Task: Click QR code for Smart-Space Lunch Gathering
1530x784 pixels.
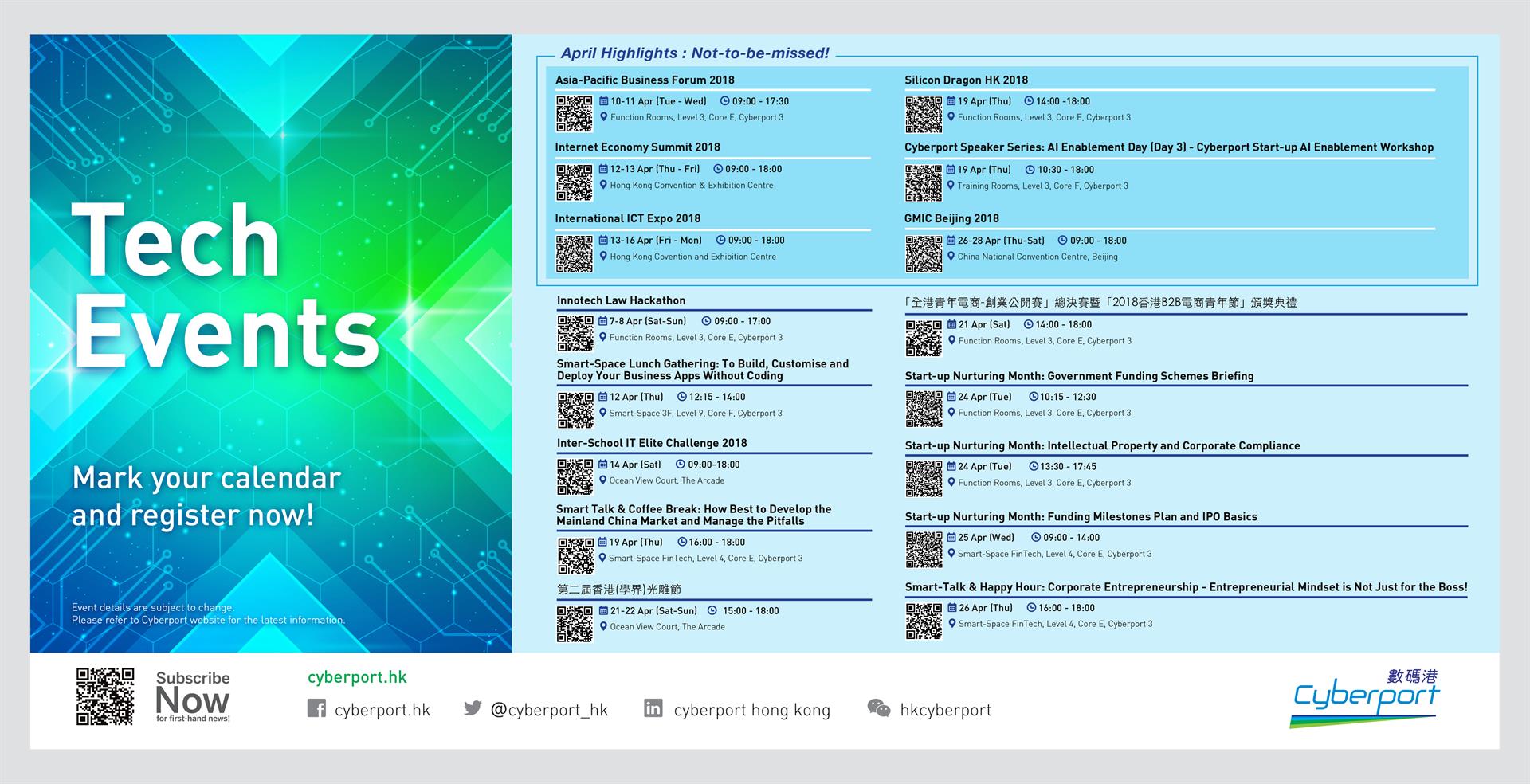Action: tap(575, 410)
